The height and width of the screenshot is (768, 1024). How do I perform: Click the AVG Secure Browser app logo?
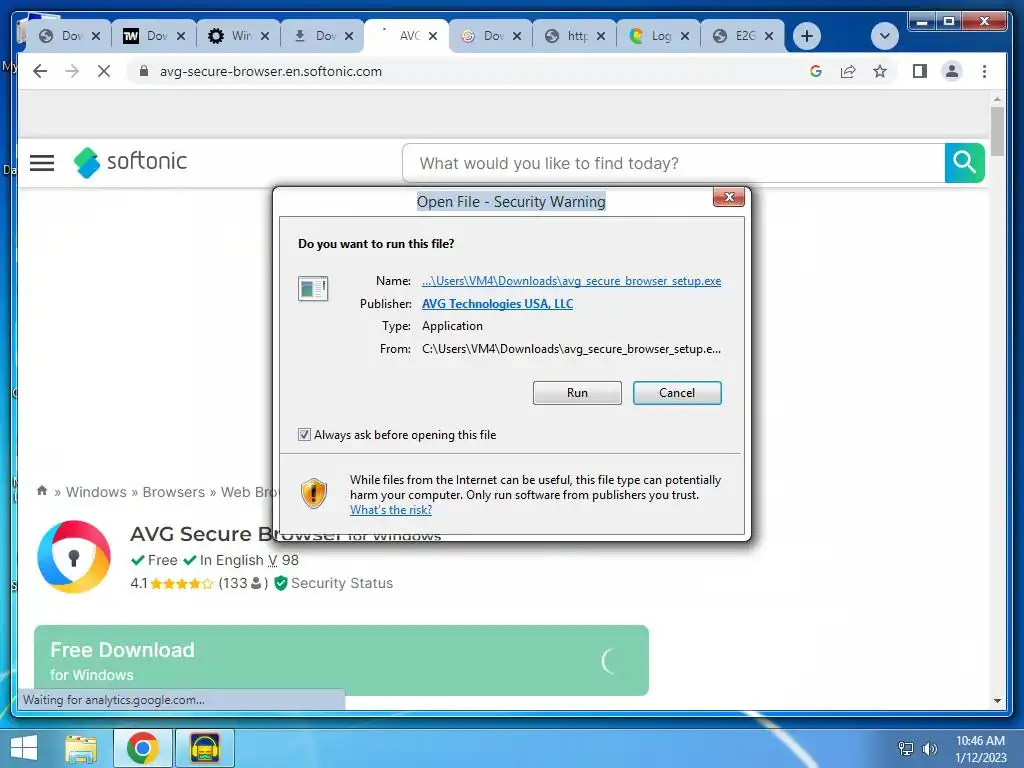coord(74,556)
